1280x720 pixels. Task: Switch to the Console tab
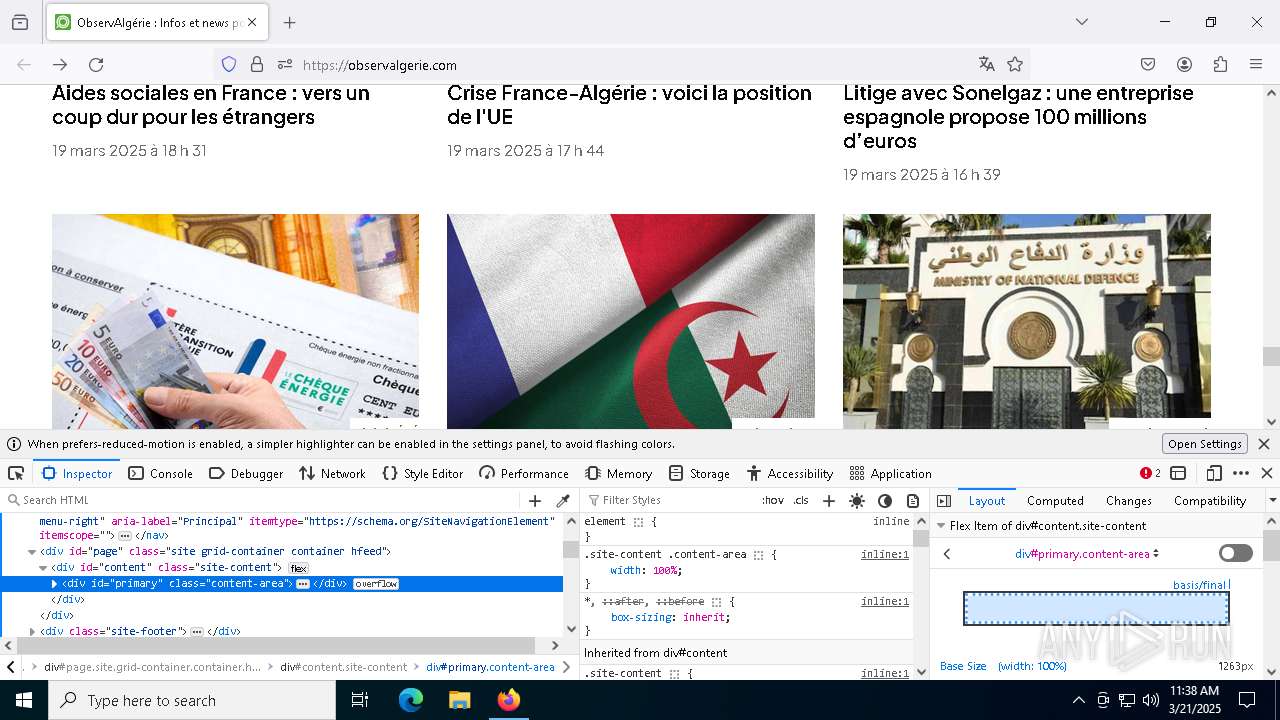160,473
